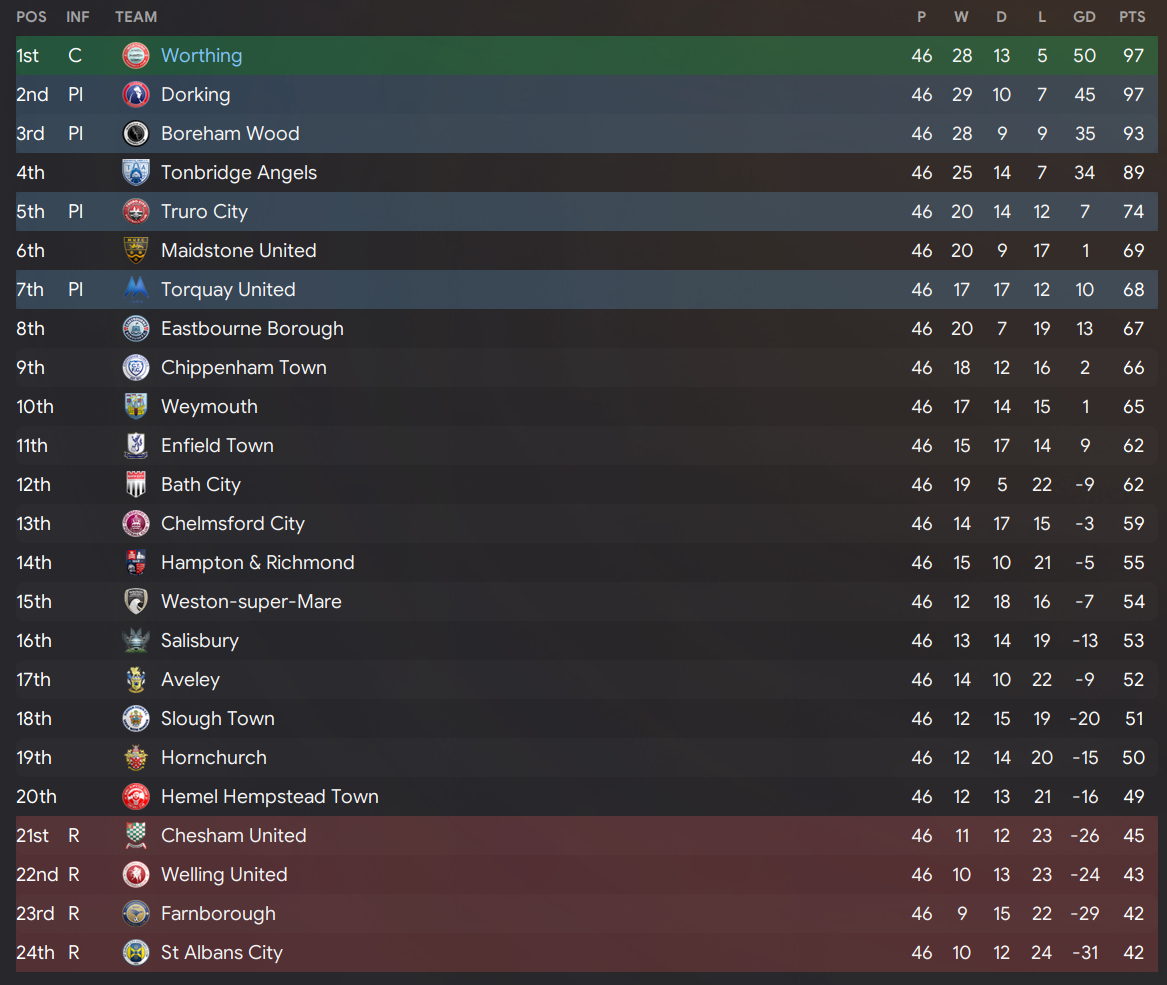Click the St Albans City badge
Image resolution: width=1167 pixels, height=985 pixels.
(135, 953)
